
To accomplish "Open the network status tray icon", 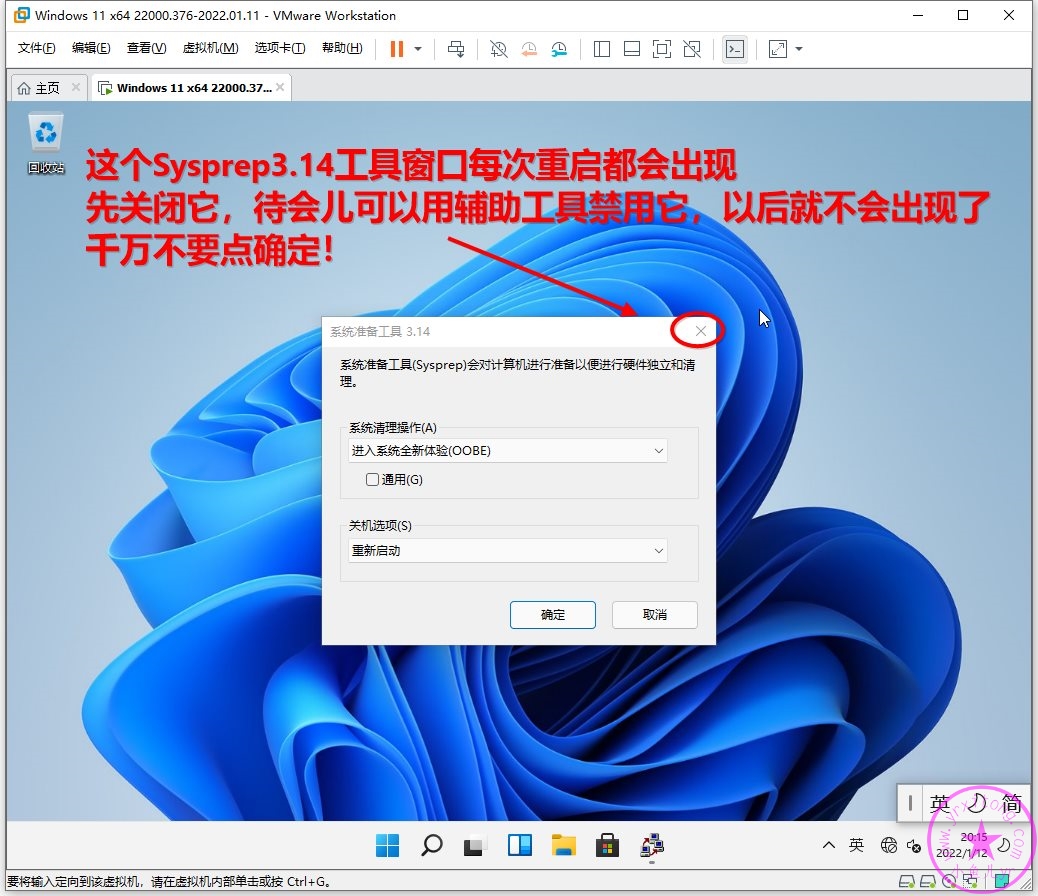I will pos(888,846).
